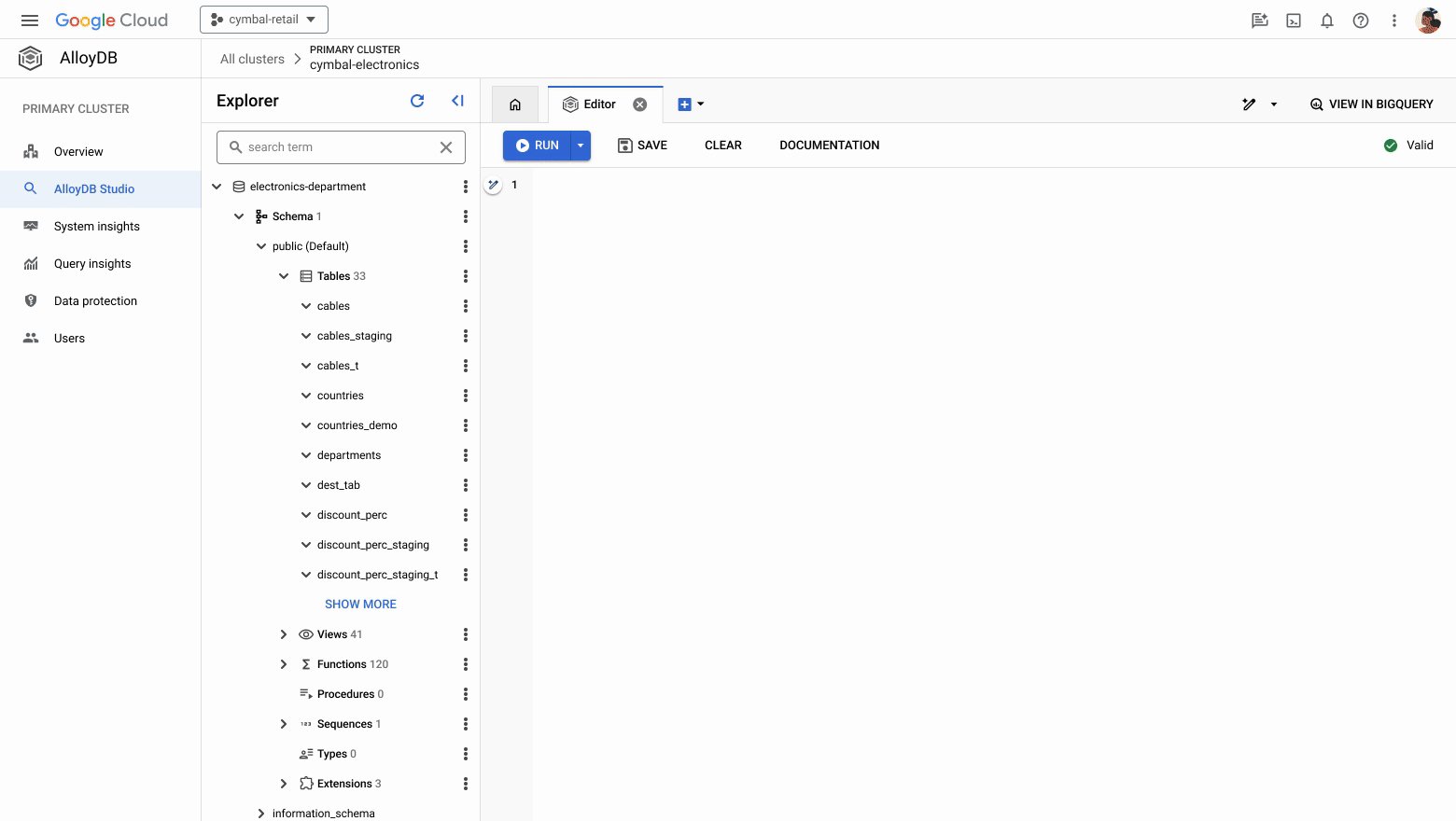The height and width of the screenshot is (821, 1456).
Task: Open the main hamburger navigation menu
Action: click(30, 20)
